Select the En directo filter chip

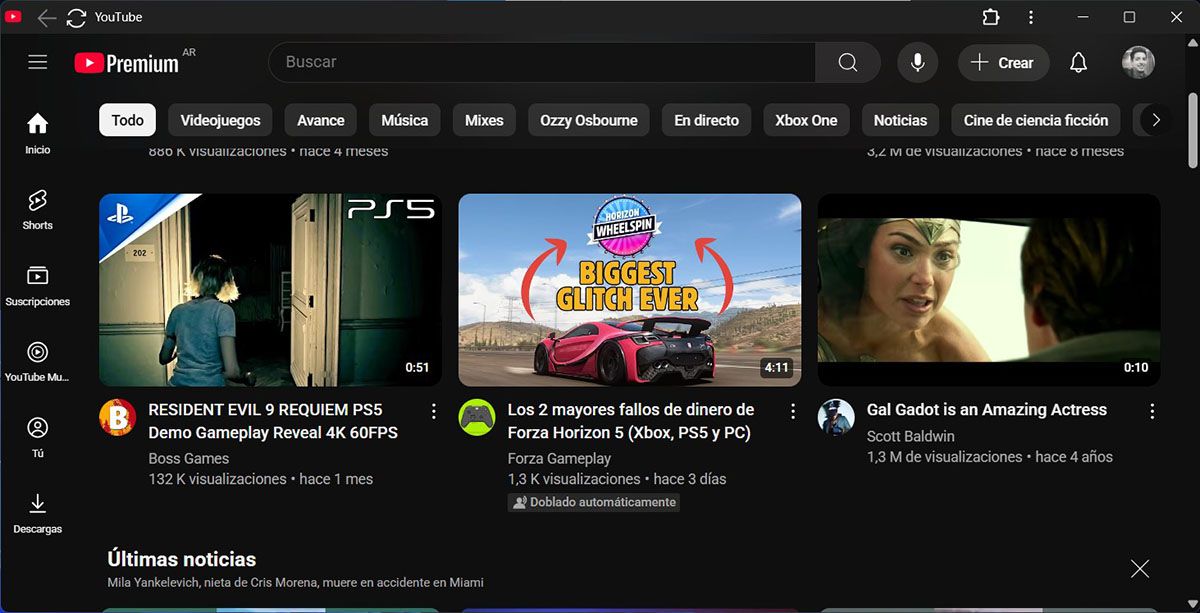[706, 120]
